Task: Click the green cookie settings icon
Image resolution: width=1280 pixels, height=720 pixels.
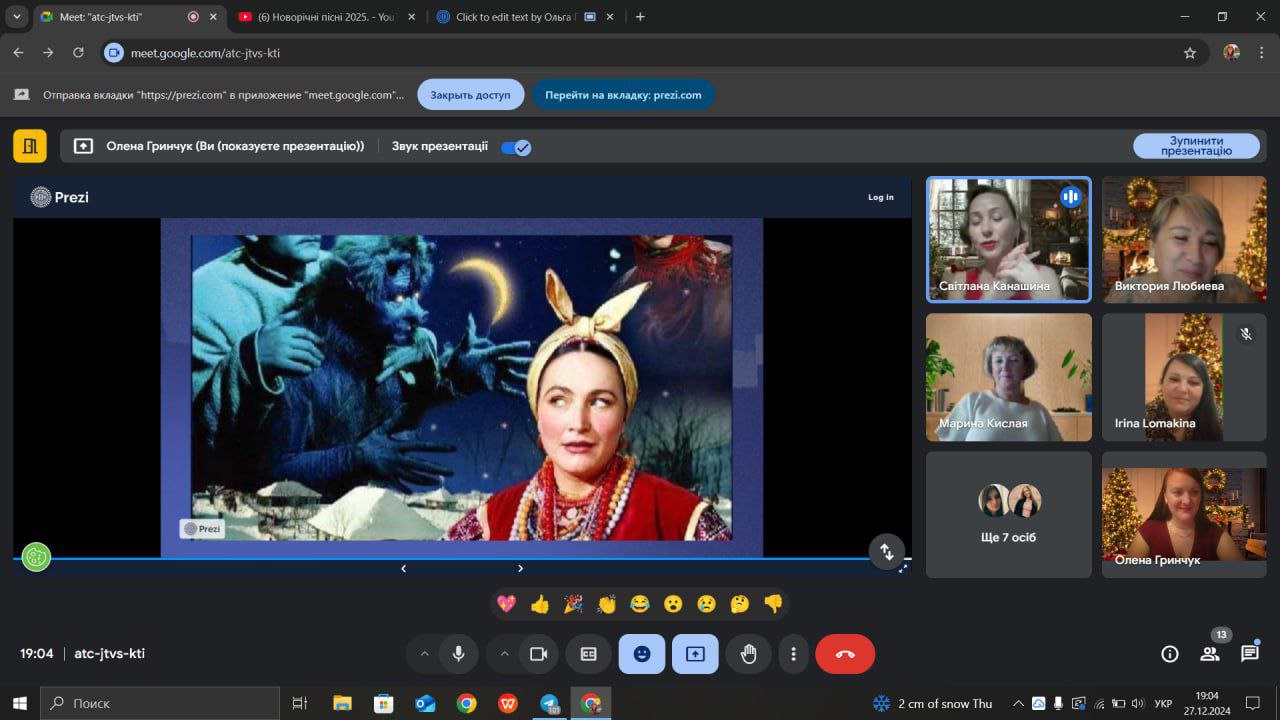Action: pos(36,557)
